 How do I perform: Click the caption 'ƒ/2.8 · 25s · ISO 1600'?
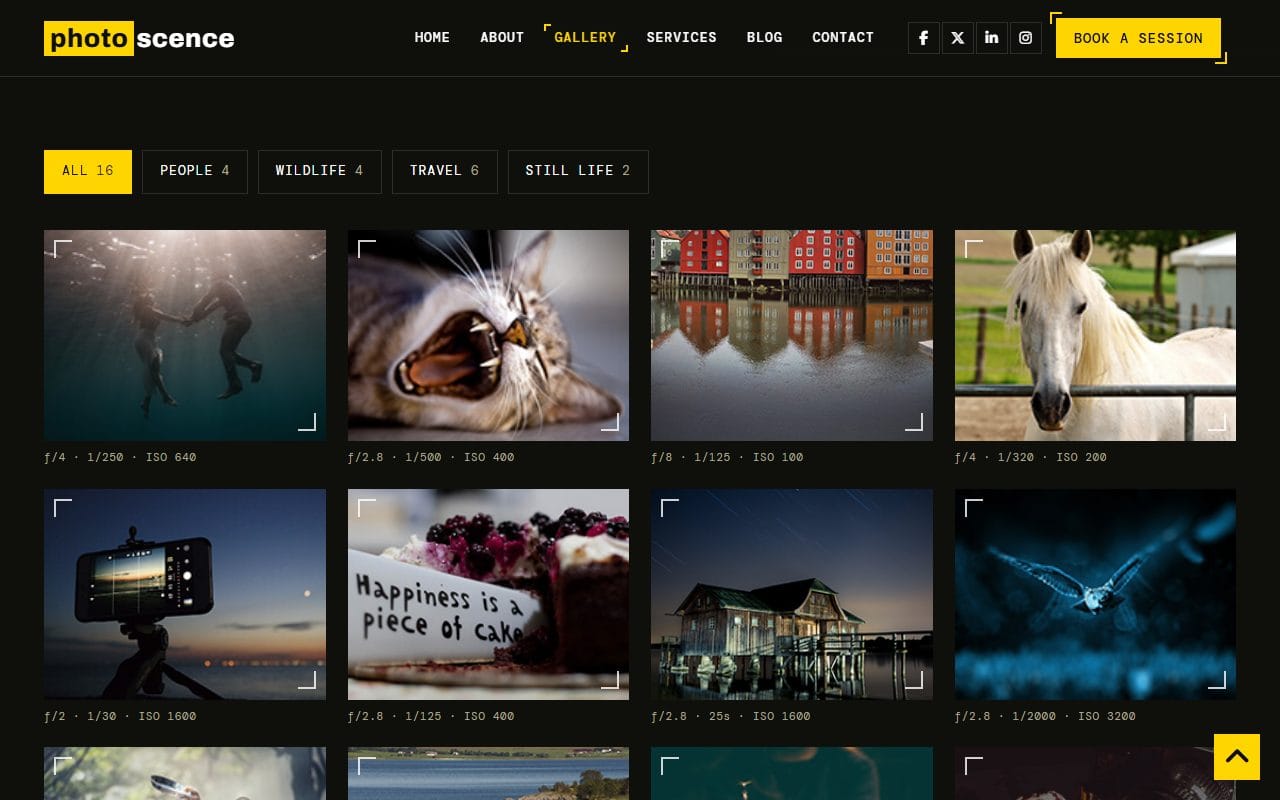[731, 716]
